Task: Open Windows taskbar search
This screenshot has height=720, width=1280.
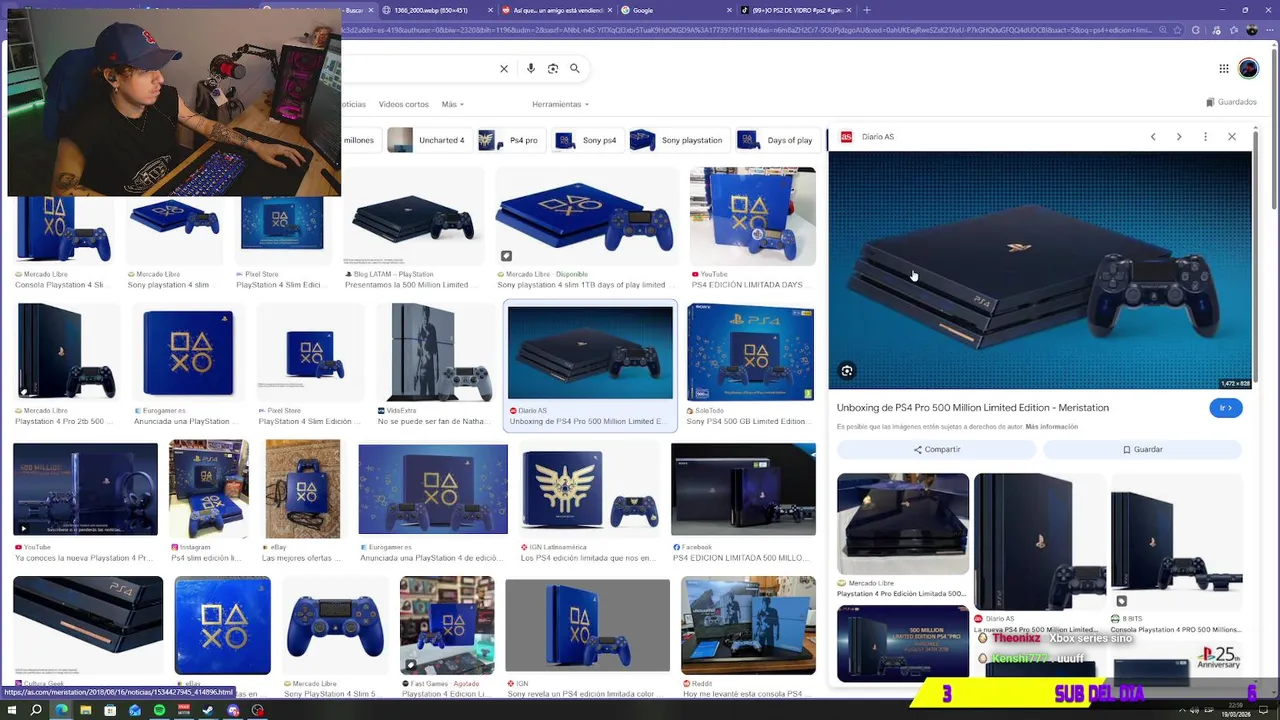Action: pyautogui.click(x=36, y=710)
